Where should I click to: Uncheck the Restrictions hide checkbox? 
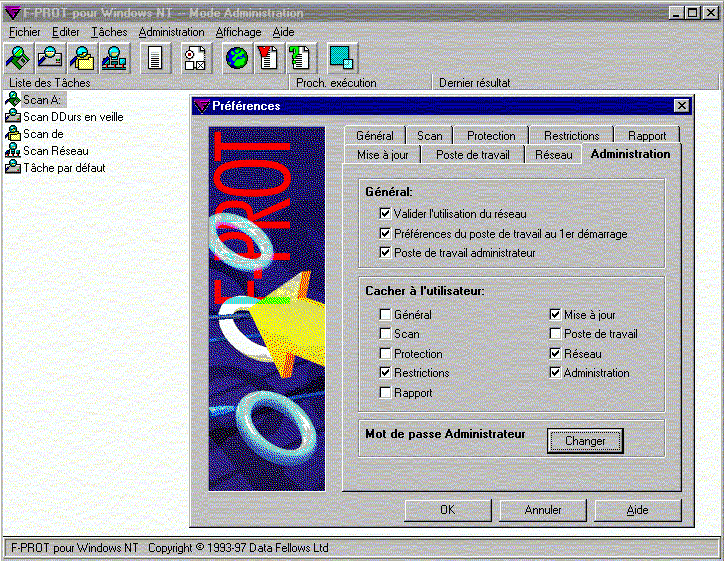385,372
